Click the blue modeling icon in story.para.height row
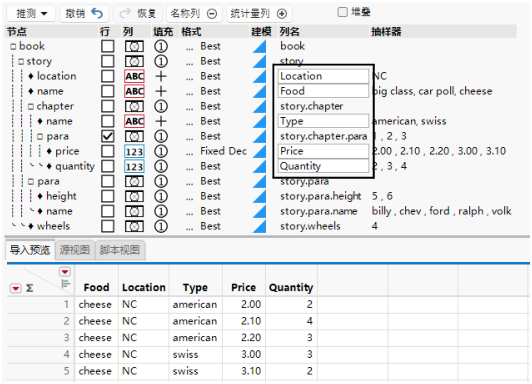 pos(260,196)
